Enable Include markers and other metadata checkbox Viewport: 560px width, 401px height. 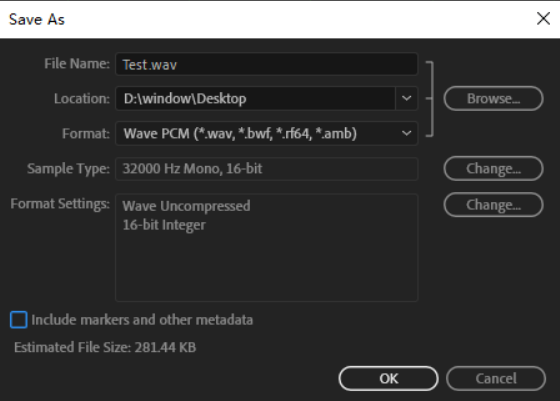tap(19, 320)
